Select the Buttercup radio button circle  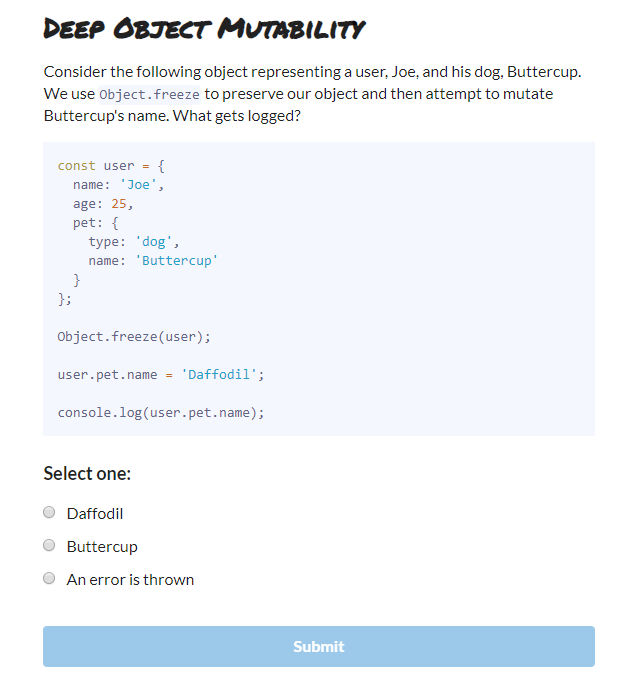49,546
